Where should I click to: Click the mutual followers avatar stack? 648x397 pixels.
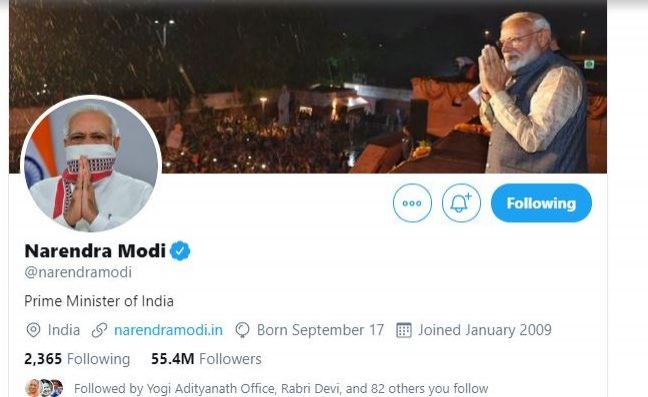coord(45,388)
